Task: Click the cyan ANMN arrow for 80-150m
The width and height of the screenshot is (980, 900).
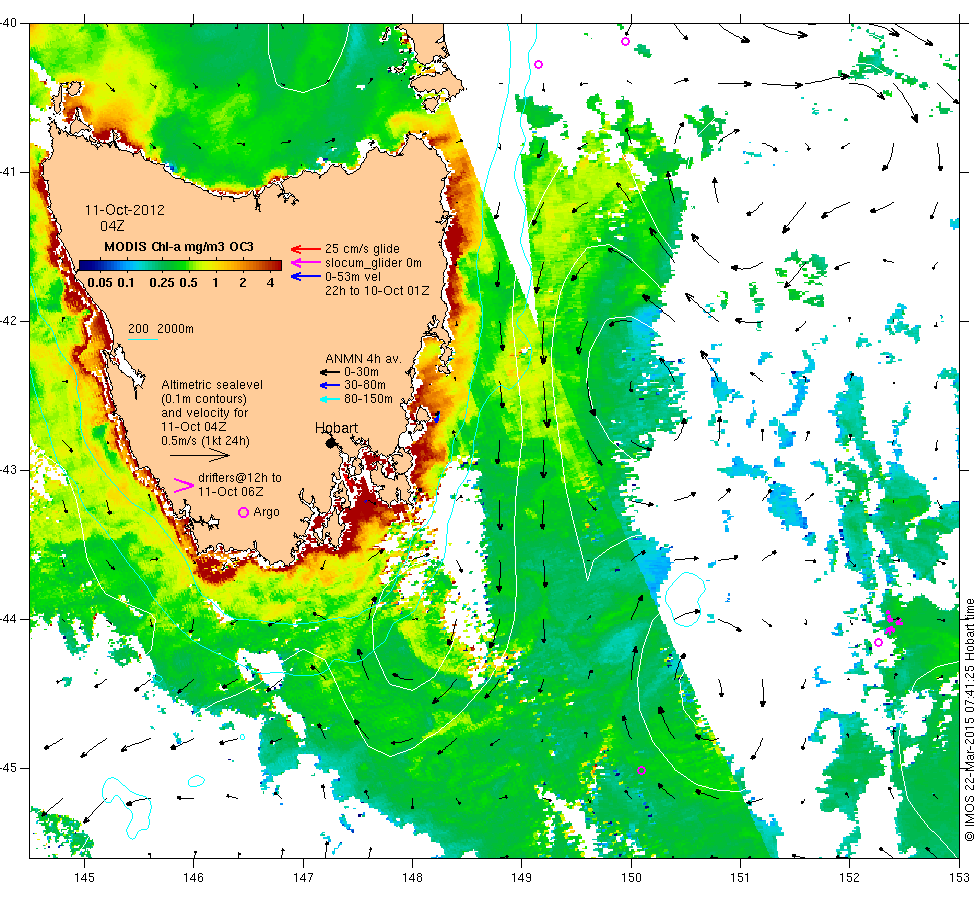Action: [x=329, y=399]
